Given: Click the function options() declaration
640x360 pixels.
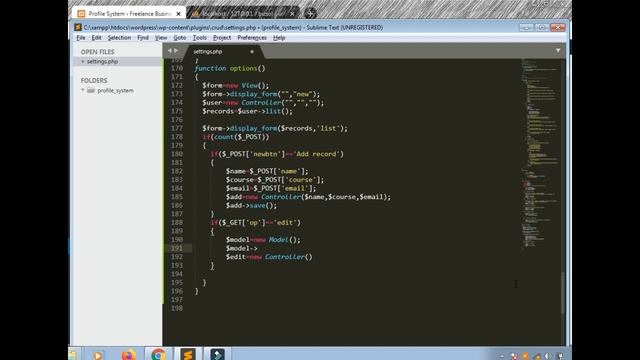Looking at the screenshot, I should click(x=230, y=68).
